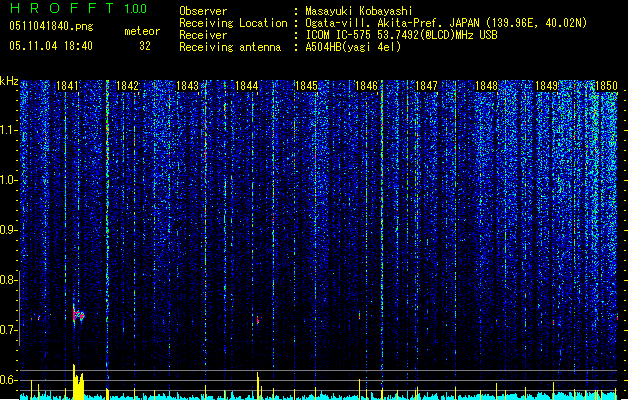Image resolution: width=629 pixels, height=400 pixels.
Task: Click the 0.7 kHz axis label
Action: coord(8,330)
